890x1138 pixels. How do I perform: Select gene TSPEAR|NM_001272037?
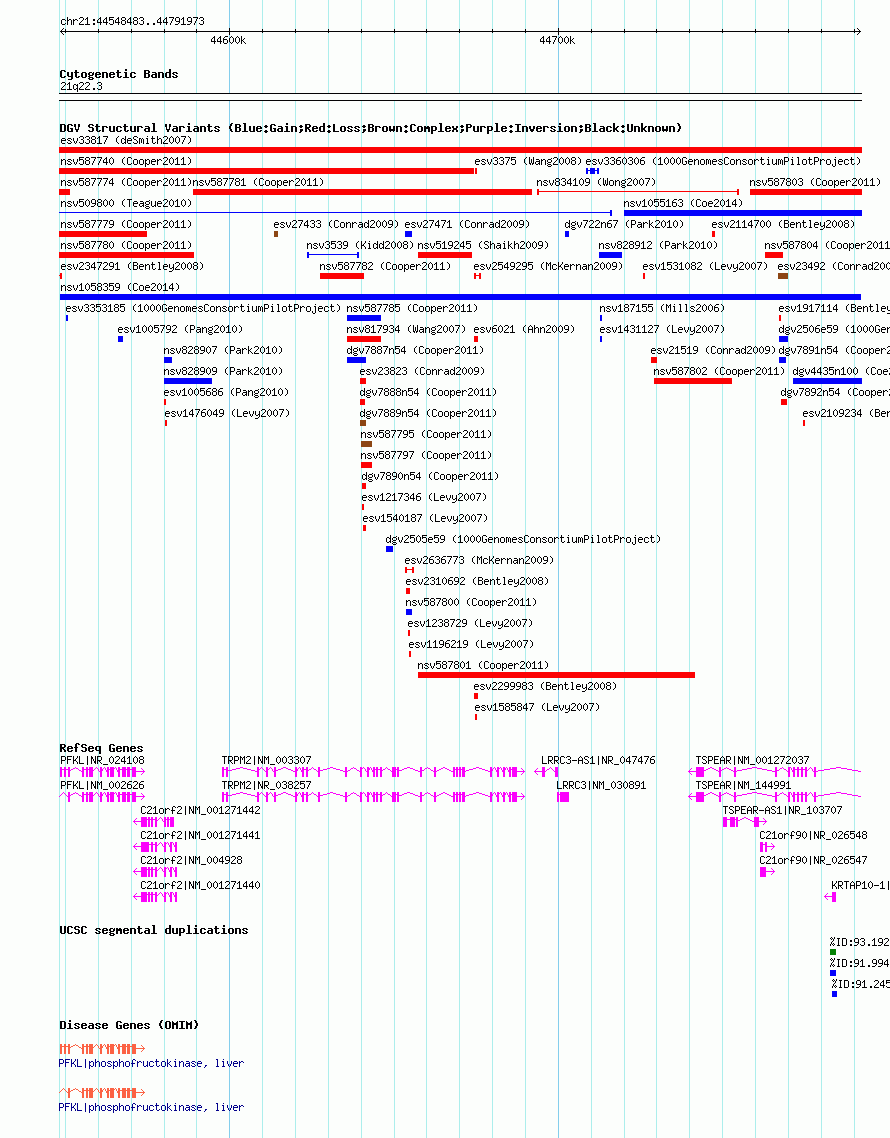(775, 772)
